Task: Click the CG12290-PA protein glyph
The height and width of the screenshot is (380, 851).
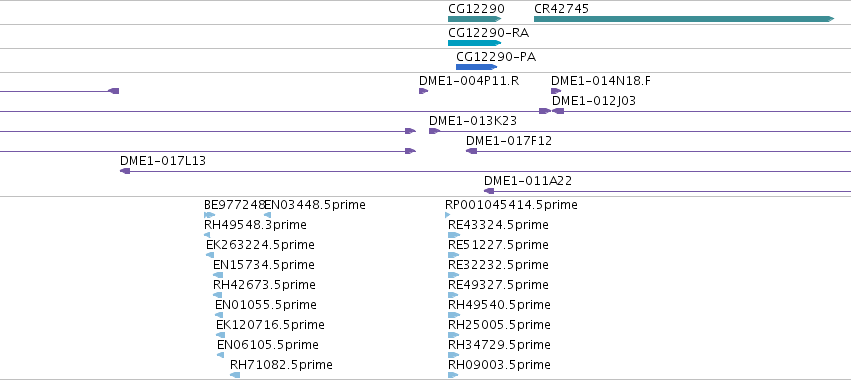Action: click(x=477, y=67)
